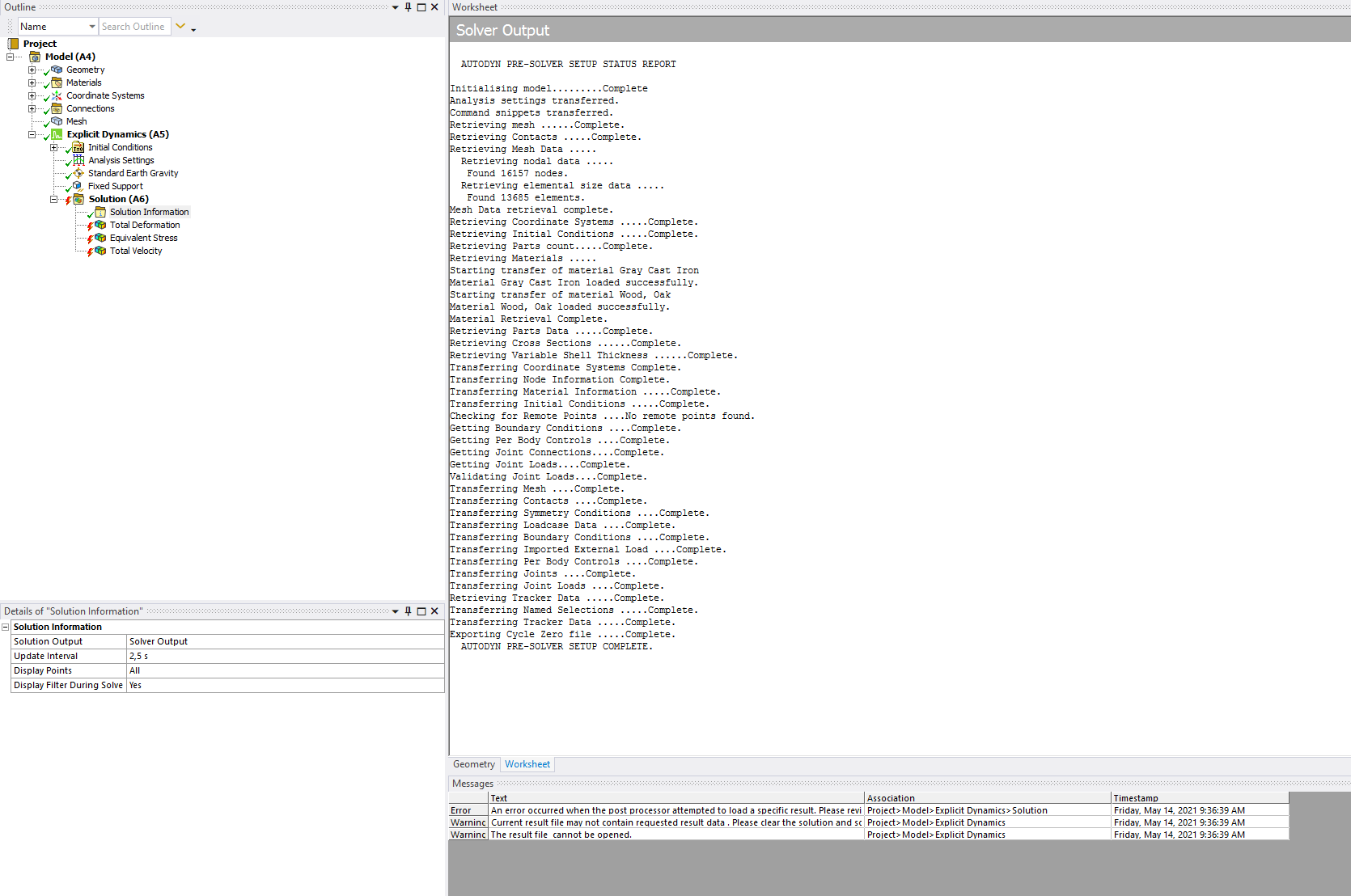Expand the Coordinate Systems tree node
Screen dimensions: 1351x896
pos(32,95)
